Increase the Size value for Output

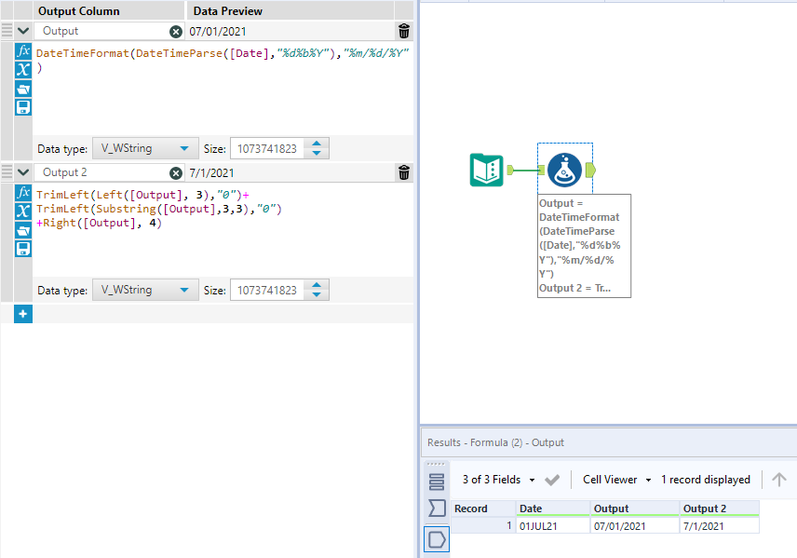(317, 143)
